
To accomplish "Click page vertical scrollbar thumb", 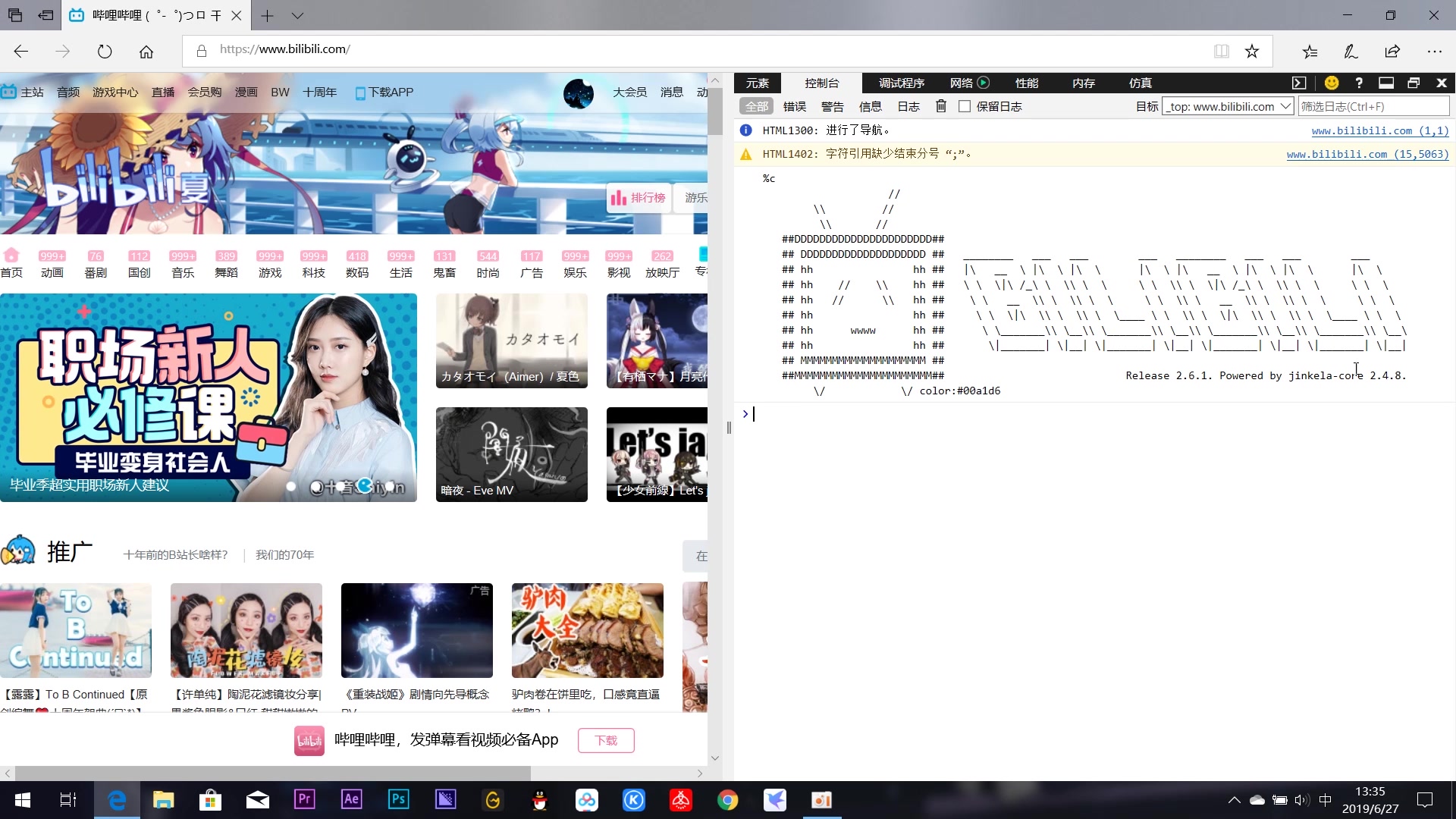I will click(x=715, y=111).
